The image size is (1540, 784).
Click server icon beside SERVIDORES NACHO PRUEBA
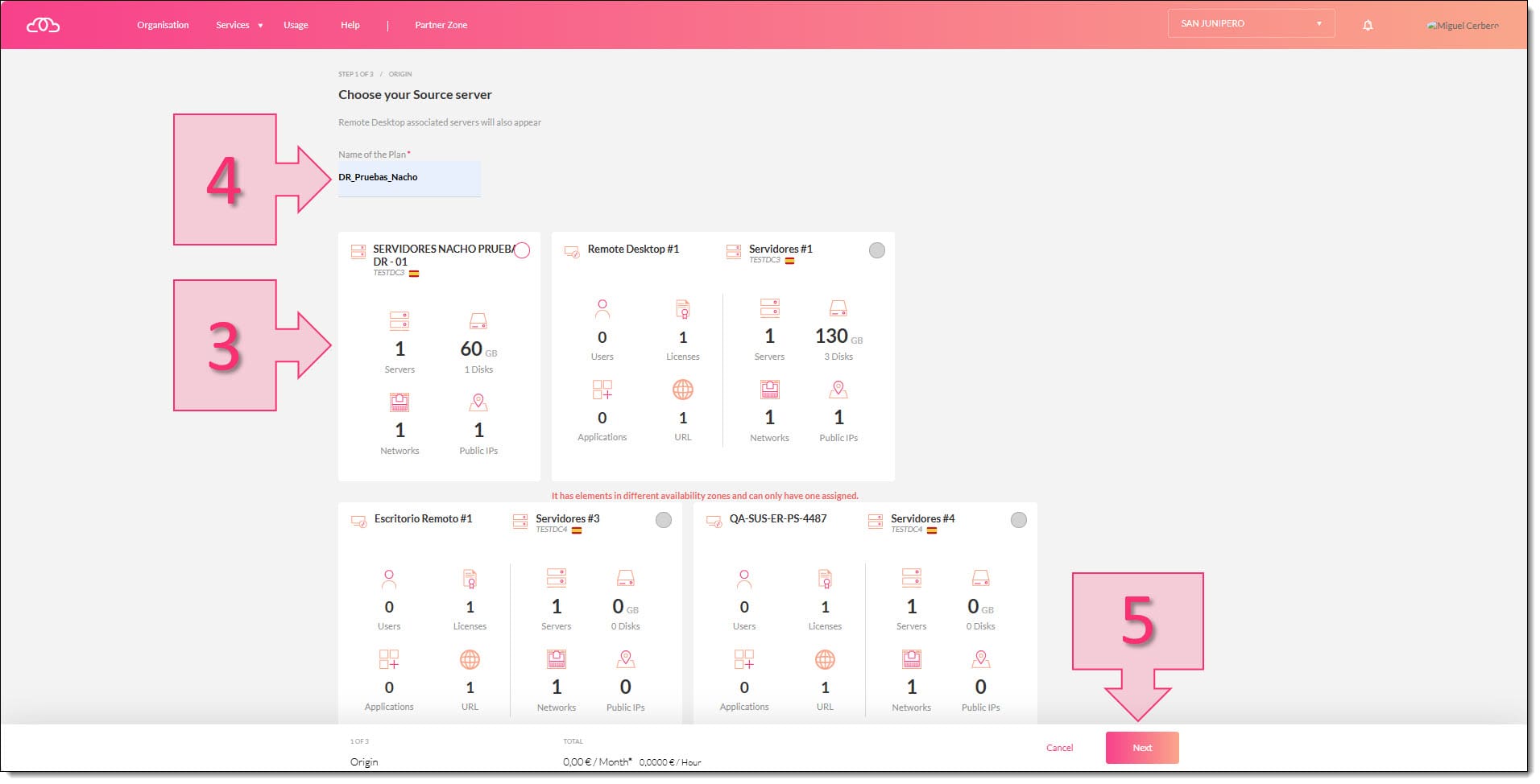(358, 252)
